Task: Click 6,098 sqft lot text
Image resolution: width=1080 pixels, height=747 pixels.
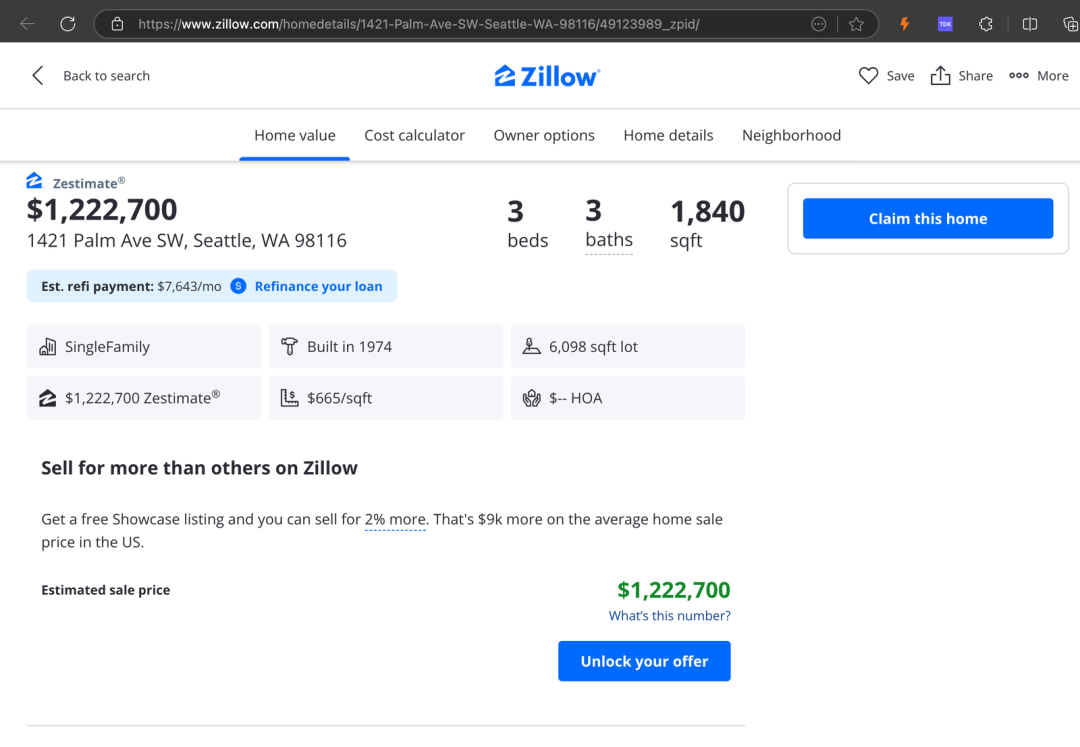Action: [x=593, y=347]
